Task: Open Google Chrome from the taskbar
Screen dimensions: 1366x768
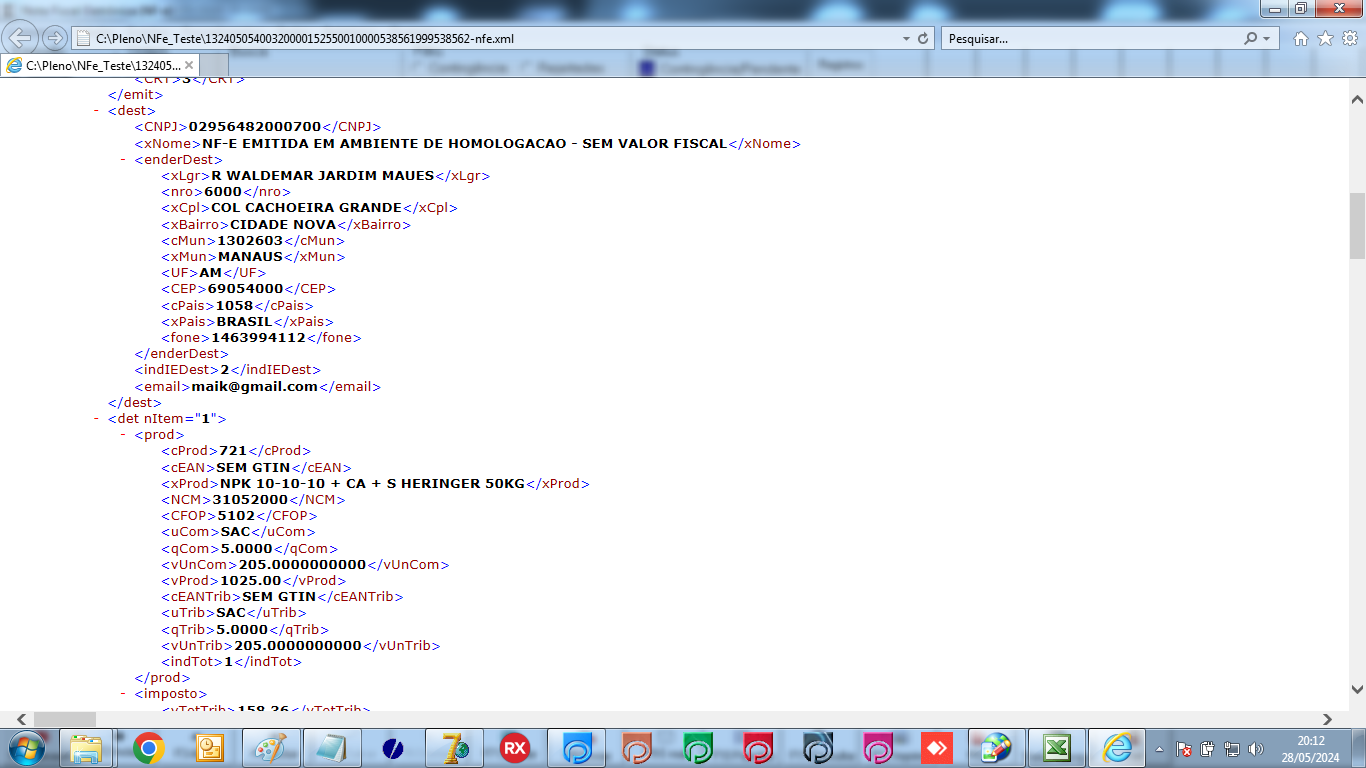Action: (149, 747)
